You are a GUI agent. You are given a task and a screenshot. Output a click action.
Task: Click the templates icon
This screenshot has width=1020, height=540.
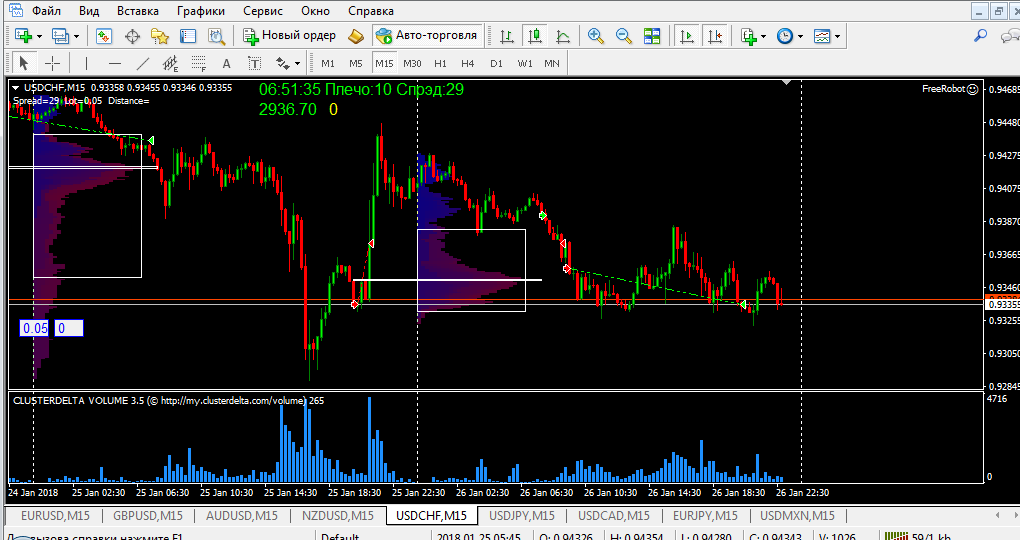coord(822,36)
